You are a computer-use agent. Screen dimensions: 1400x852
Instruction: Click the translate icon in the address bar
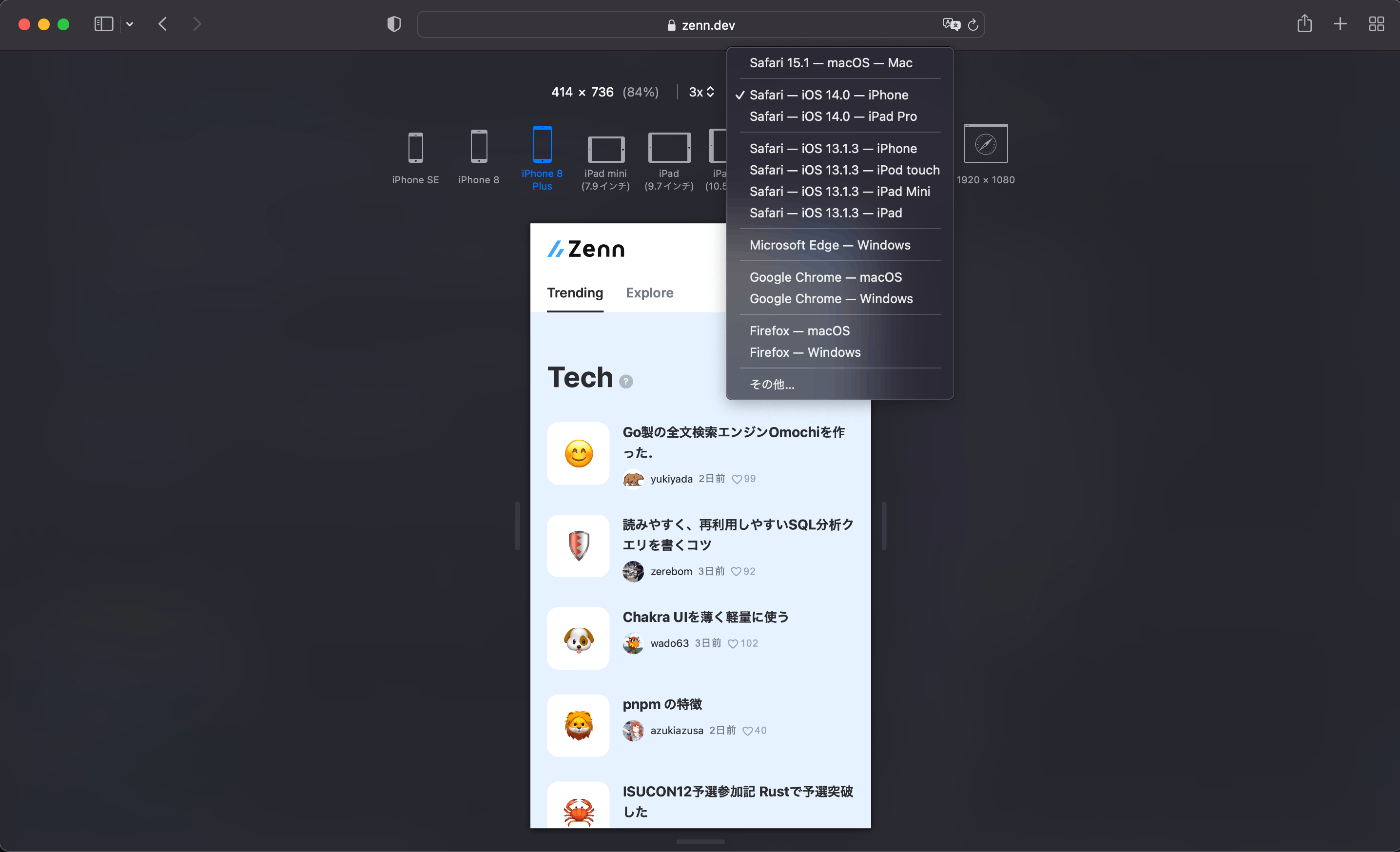(x=951, y=25)
